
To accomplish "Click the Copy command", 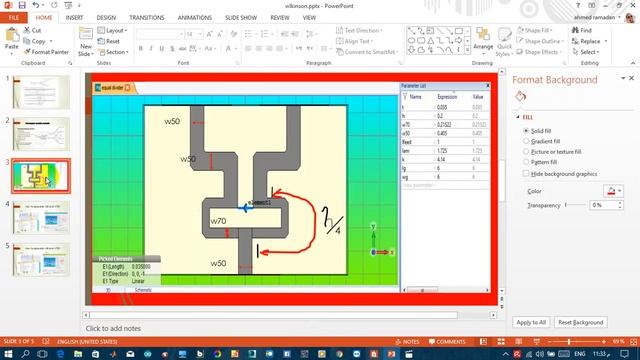I will point(35,41).
